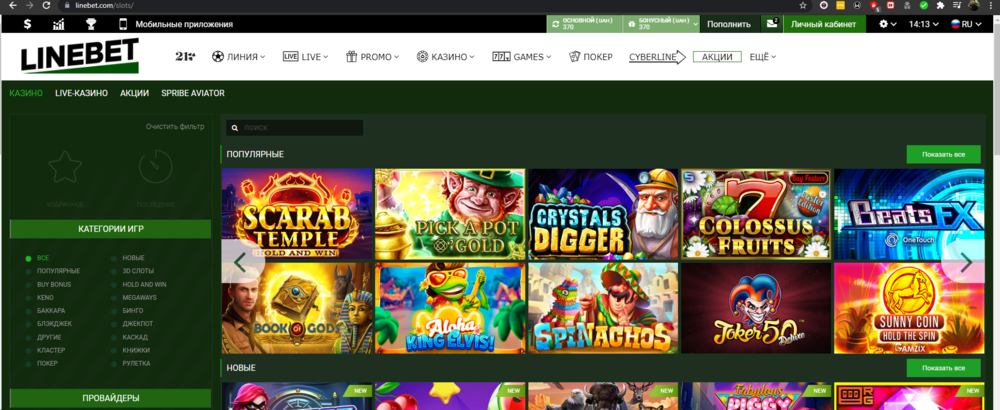Expand the bonus balance account dropdown
The width and height of the screenshot is (1000, 410).
click(x=694, y=24)
